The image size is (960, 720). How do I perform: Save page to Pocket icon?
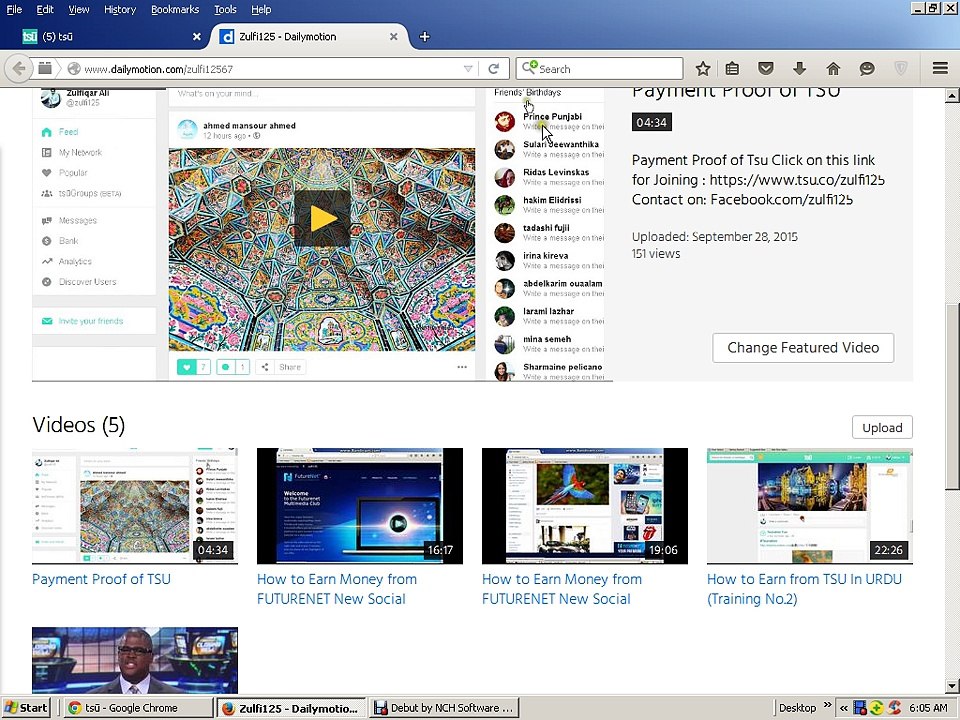coord(766,69)
